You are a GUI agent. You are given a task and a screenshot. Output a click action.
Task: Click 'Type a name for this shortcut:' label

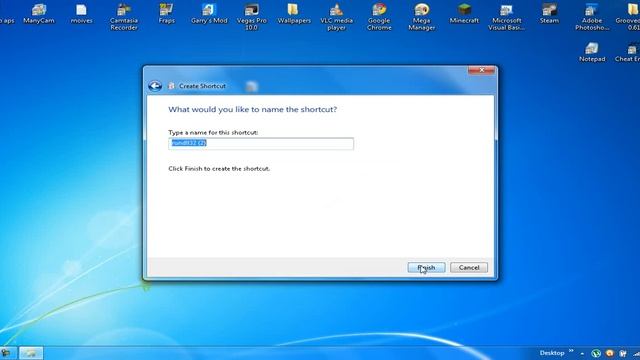click(x=213, y=133)
